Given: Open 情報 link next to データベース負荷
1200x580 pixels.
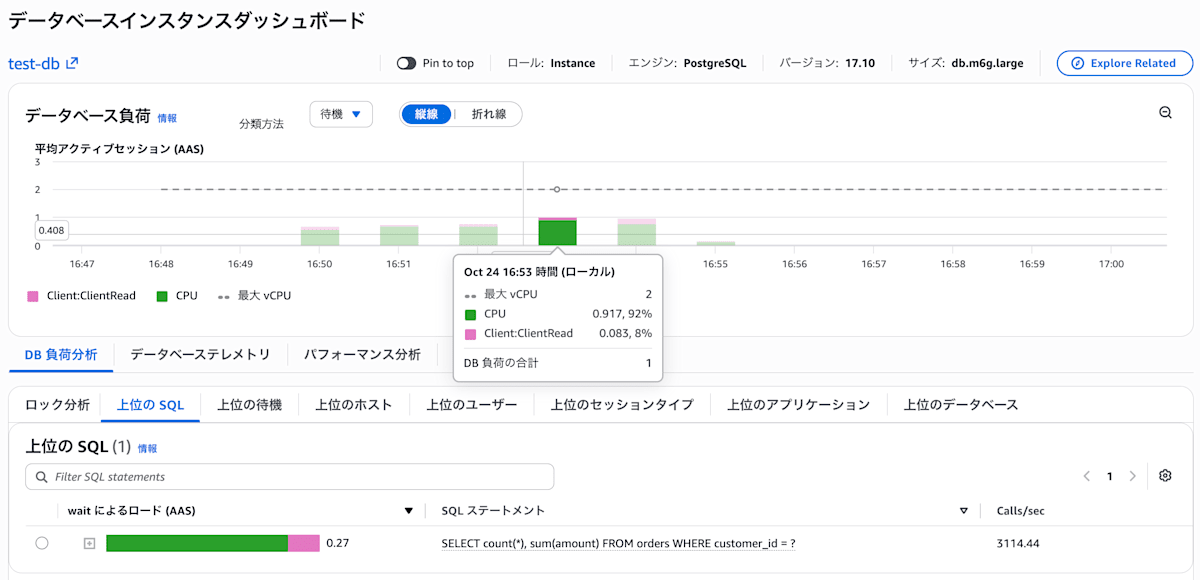Looking at the screenshot, I should click(x=167, y=118).
